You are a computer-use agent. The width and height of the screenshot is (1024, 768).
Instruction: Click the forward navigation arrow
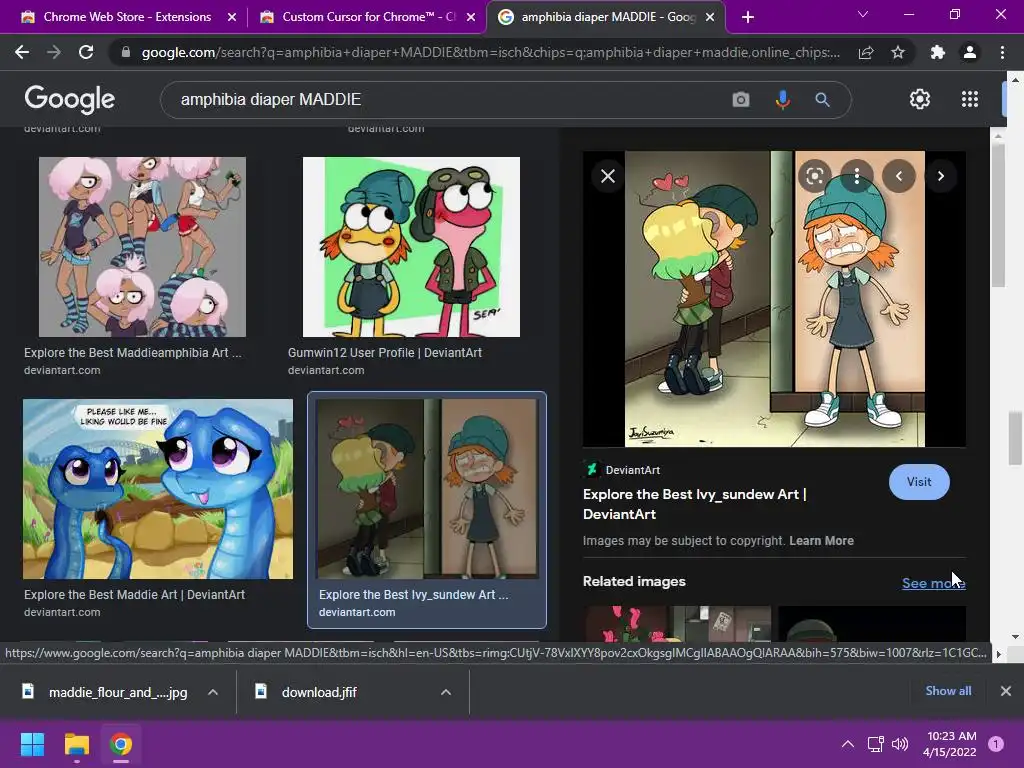(x=54, y=52)
